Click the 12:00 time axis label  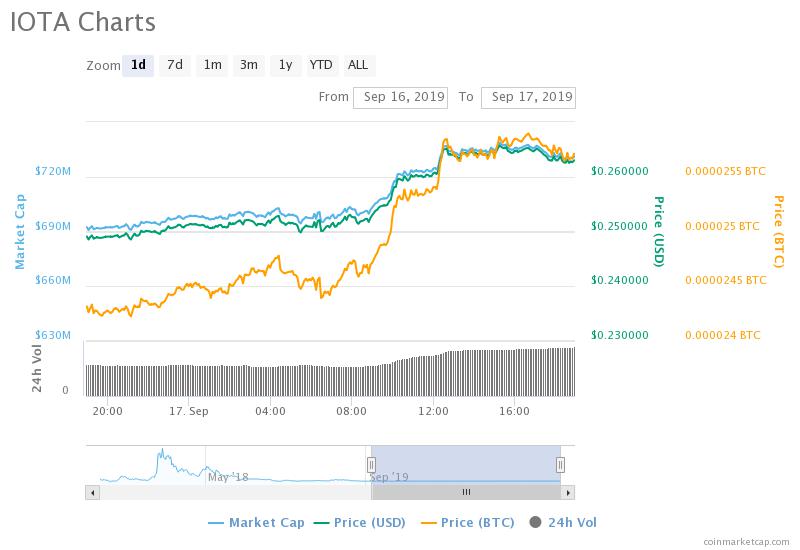pos(433,411)
